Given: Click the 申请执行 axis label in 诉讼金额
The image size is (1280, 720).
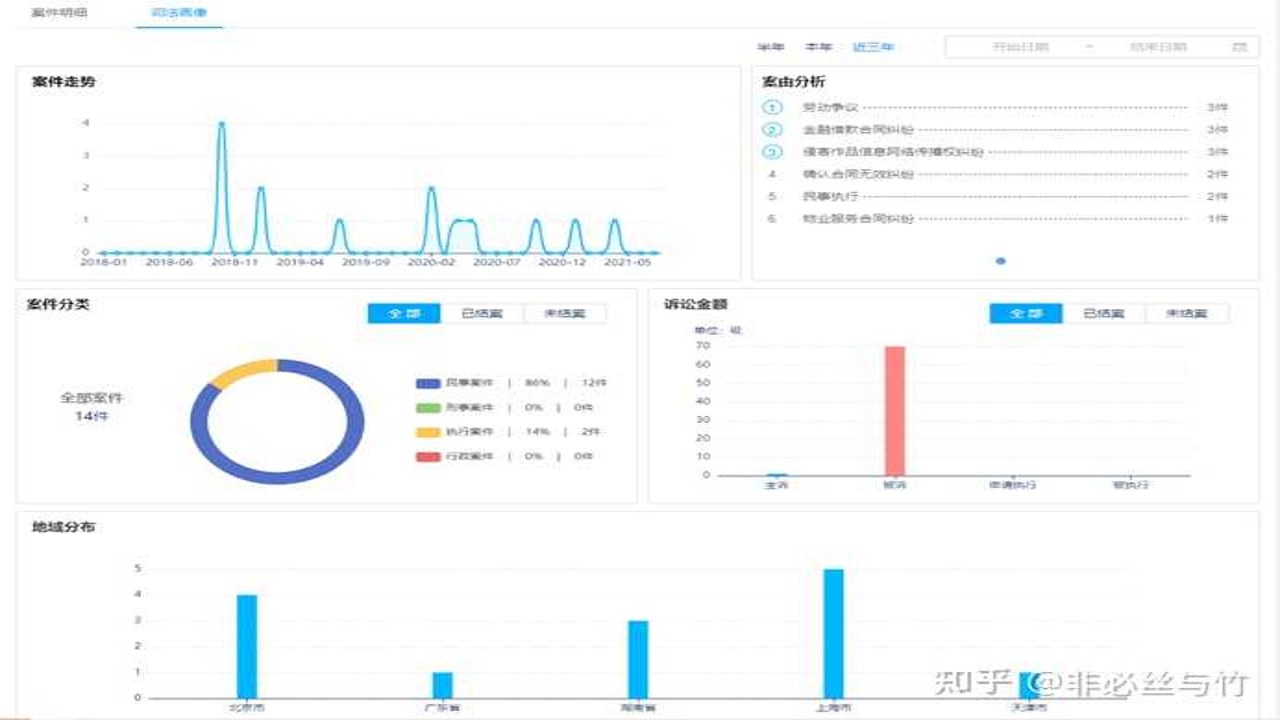Looking at the screenshot, I should [1013, 485].
